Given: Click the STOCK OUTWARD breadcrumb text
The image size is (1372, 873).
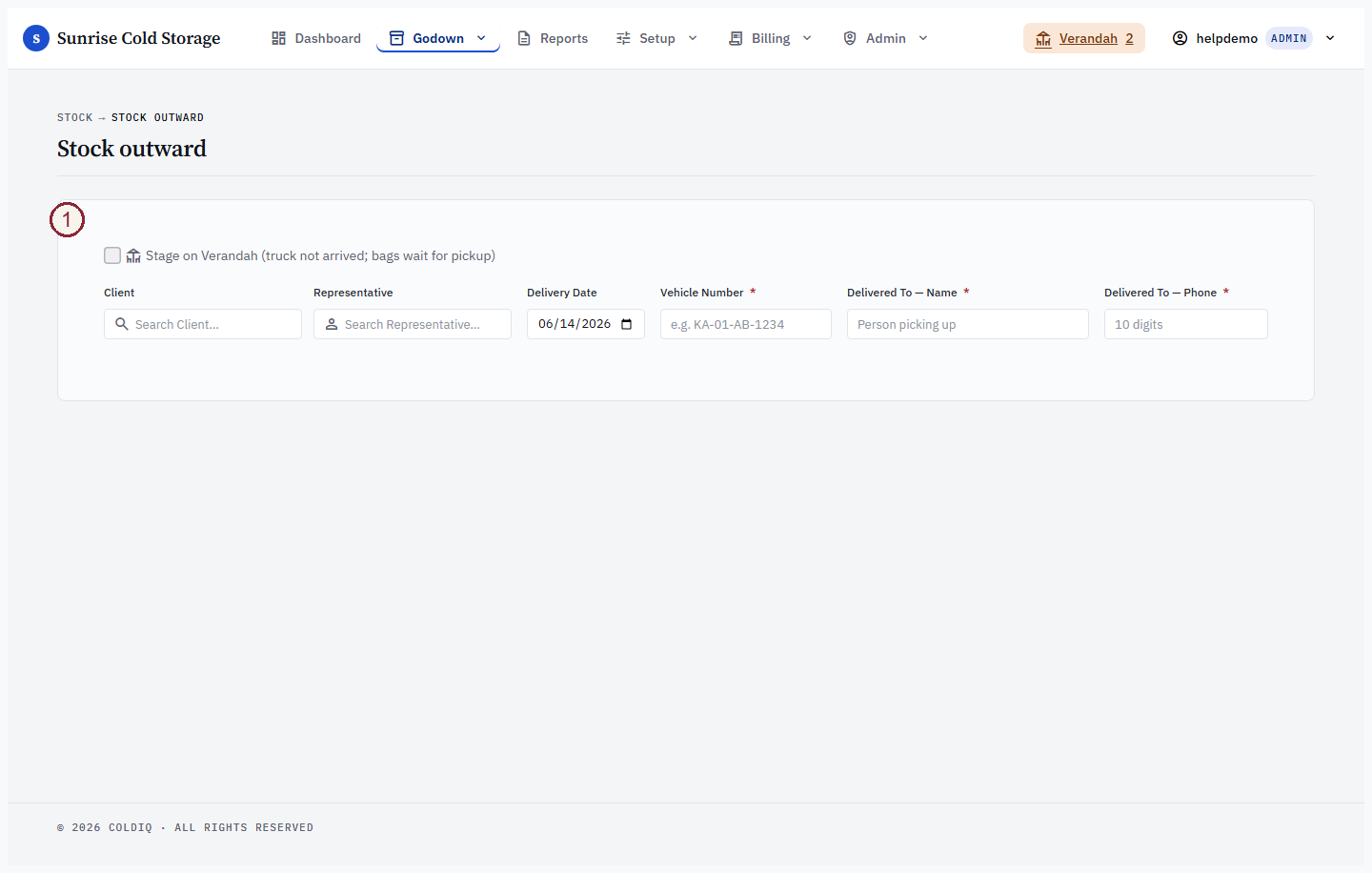Looking at the screenshot, I should [x=157, y=117].
